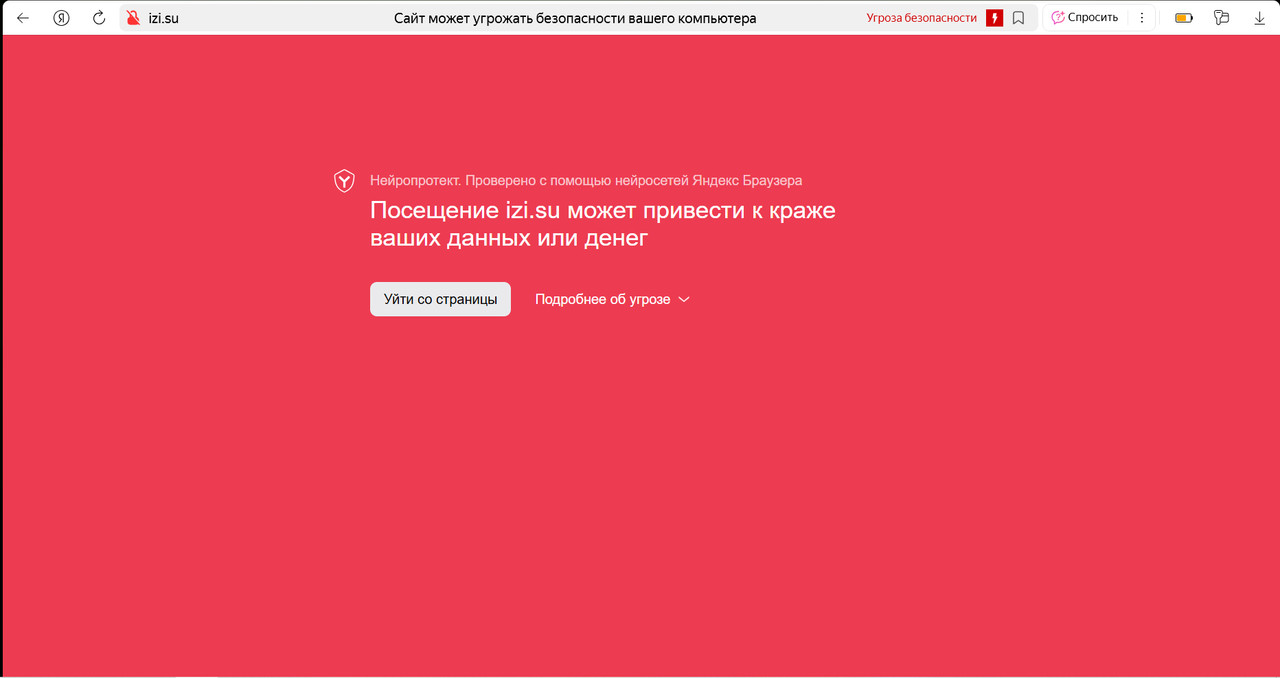
Task: Click the red lightning Protect icon
Action: 994,18
